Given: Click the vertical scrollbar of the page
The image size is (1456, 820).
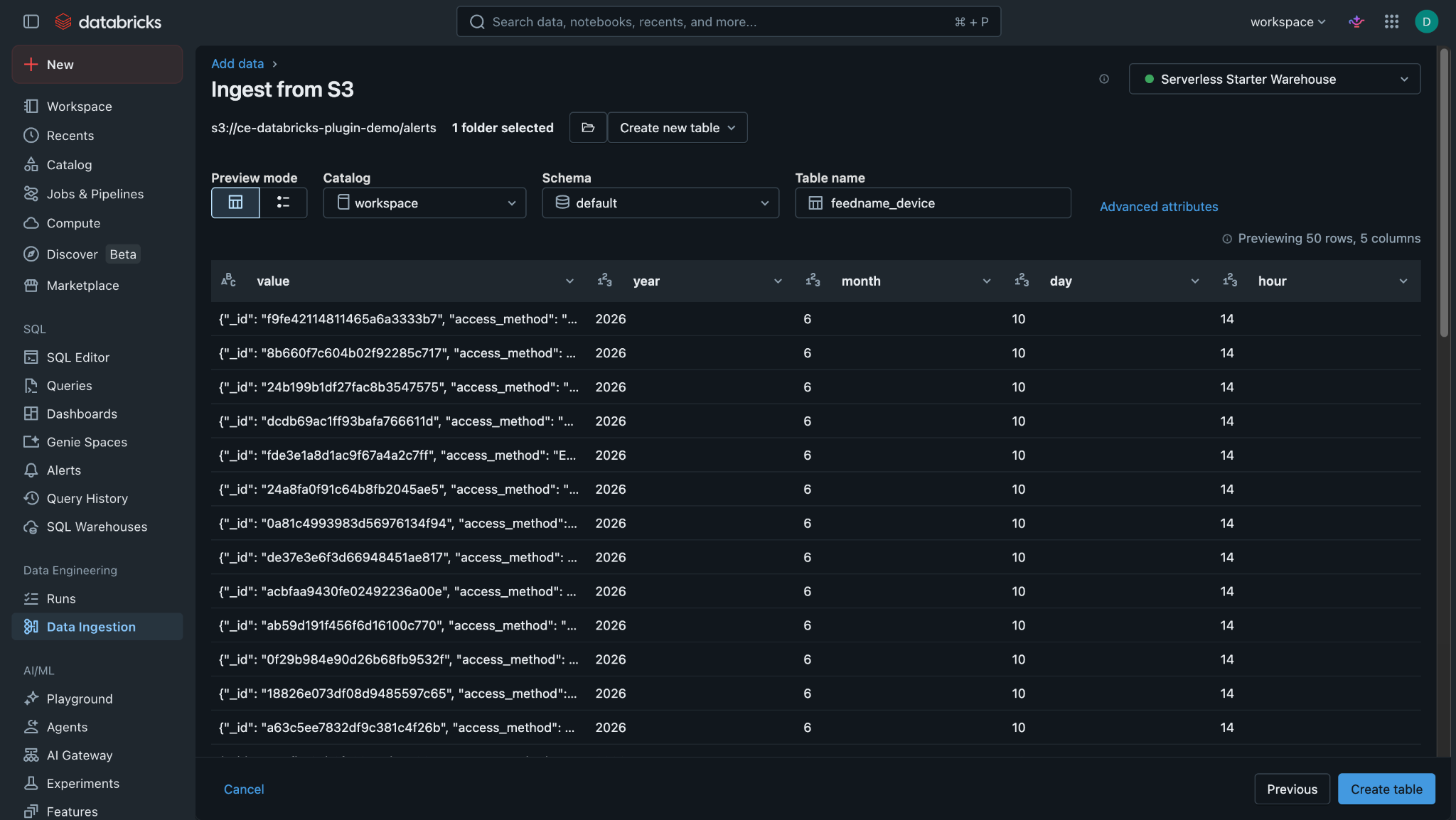Looking at the screenshot, I should pos(1444,192).
